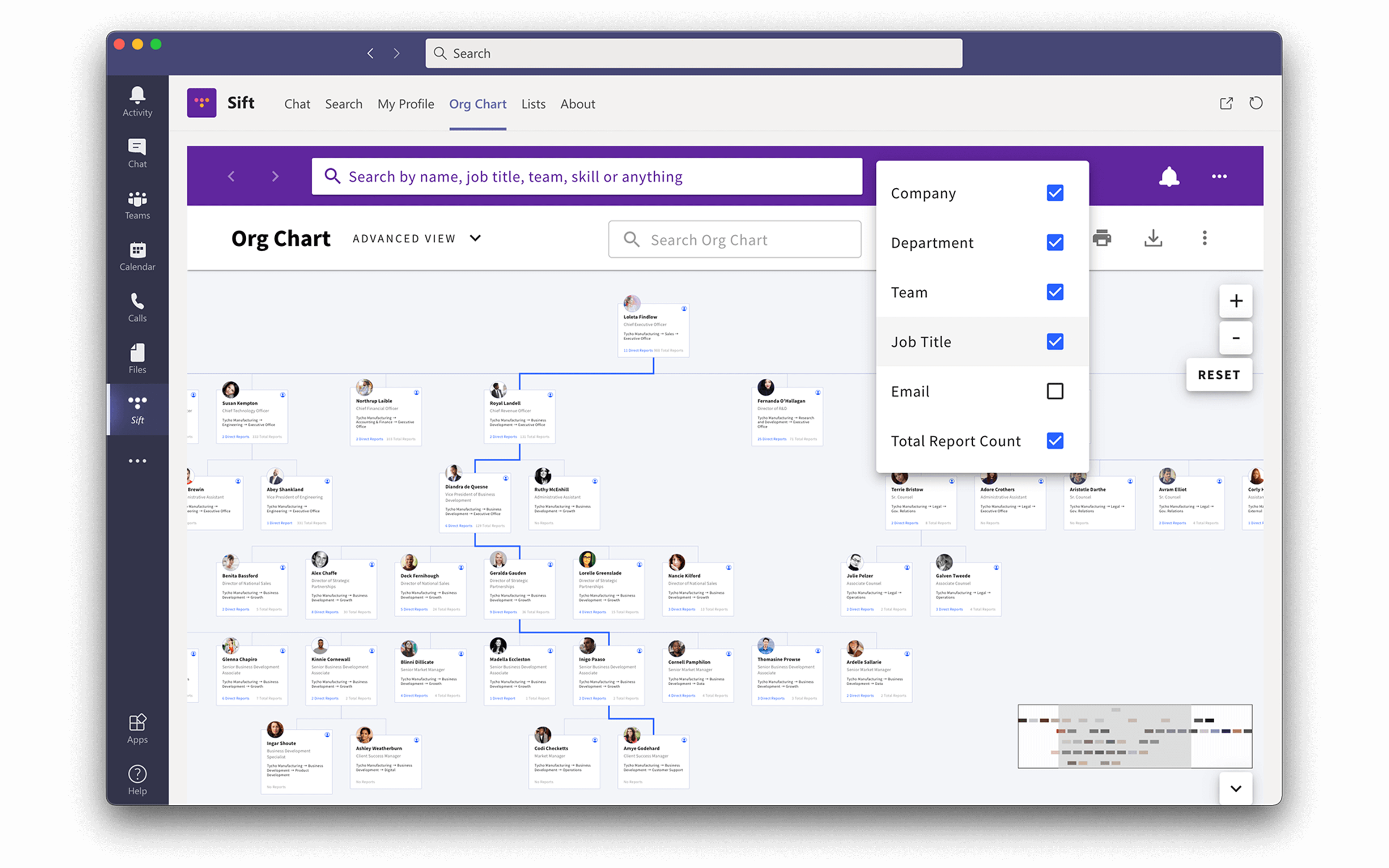The height and width of the screenshot is (868, 1389).
Task: Zoom in using the plus button
Action: [x=1236, y=301]
